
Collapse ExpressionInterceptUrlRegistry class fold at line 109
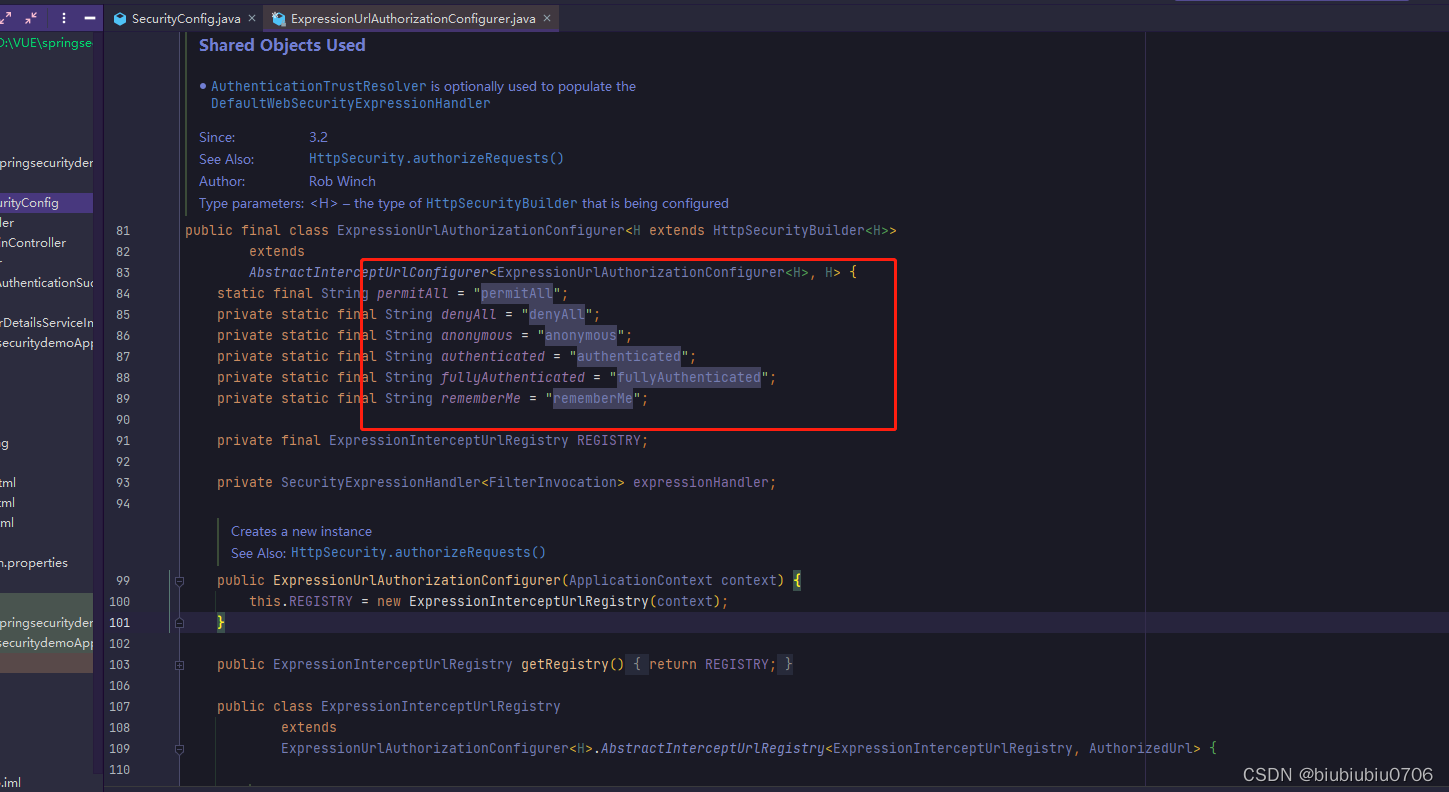click(179, 748)
